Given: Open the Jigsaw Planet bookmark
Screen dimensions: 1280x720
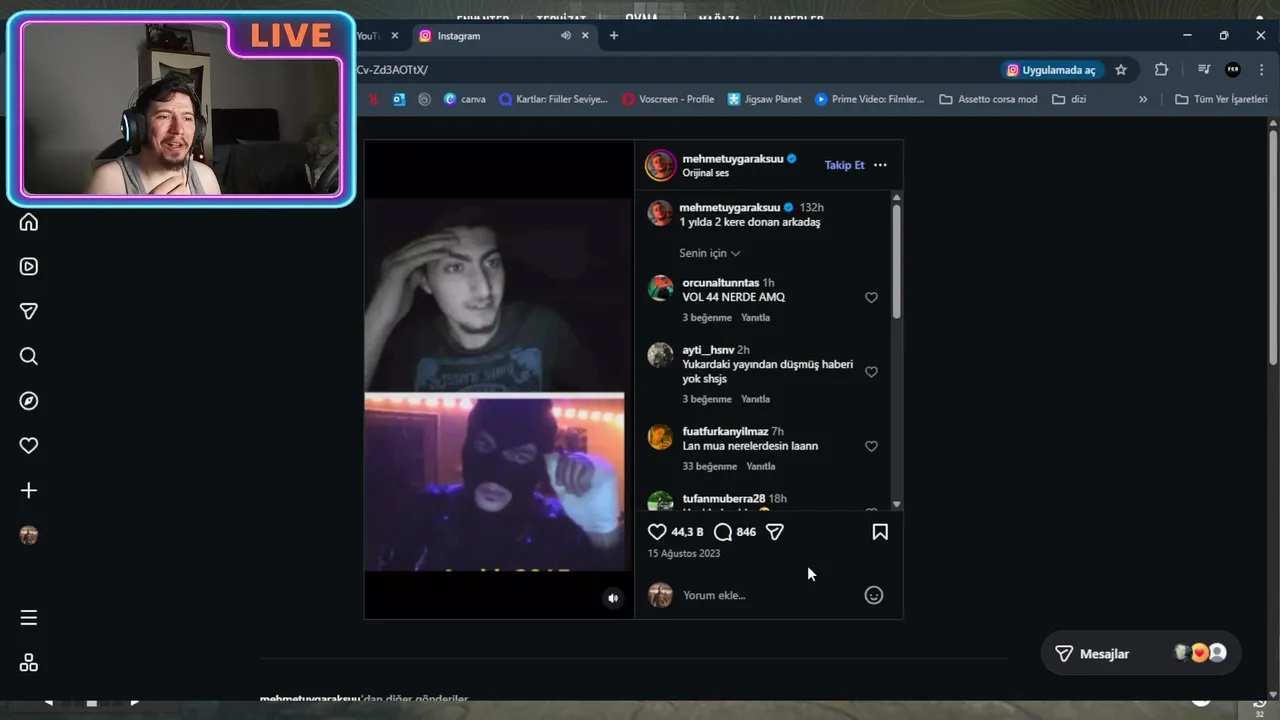Looking at the screenshot, I should coord(765,99).
